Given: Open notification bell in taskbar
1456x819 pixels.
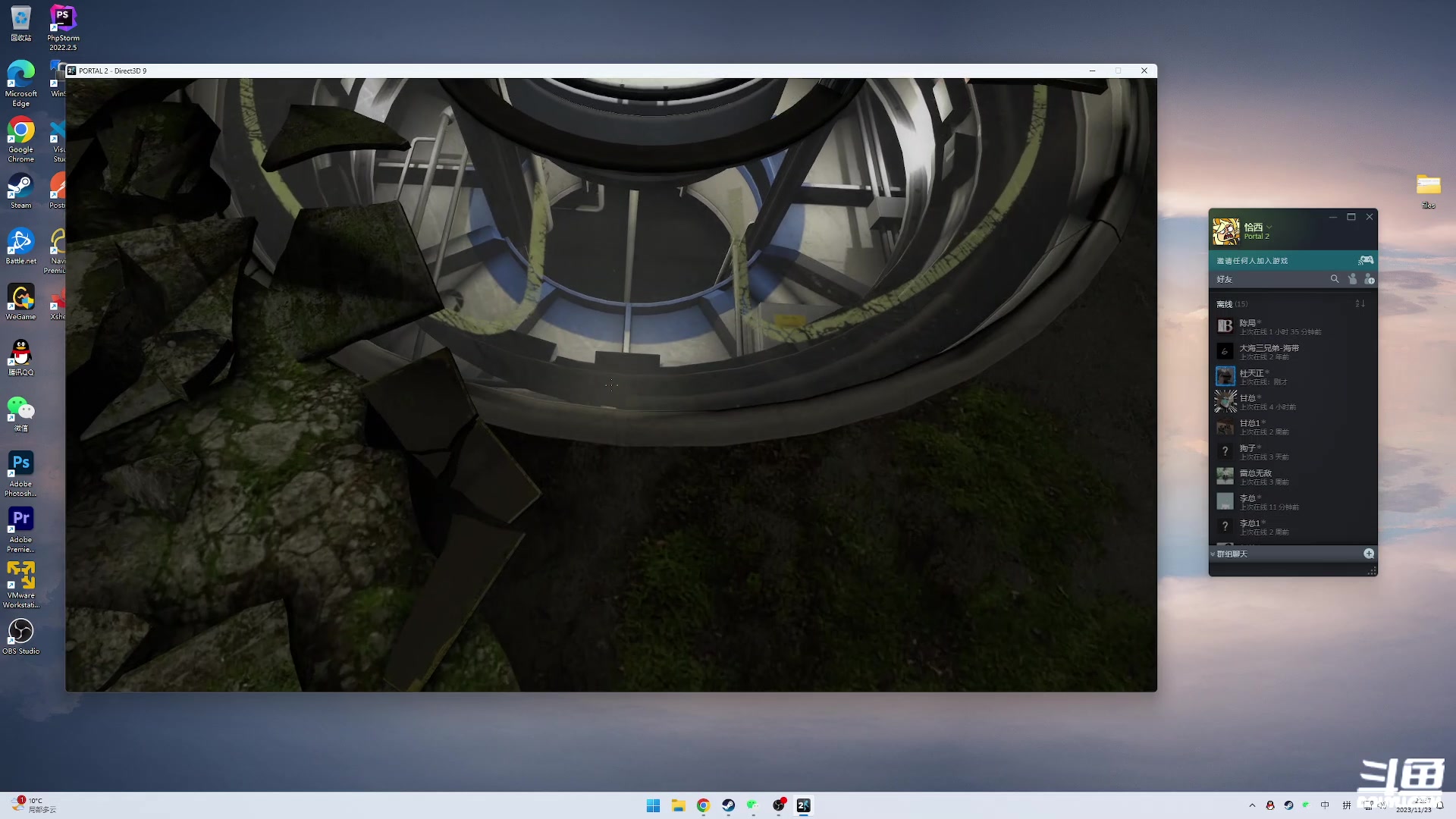Looking at the screenshot, I should click(1440, 805).
